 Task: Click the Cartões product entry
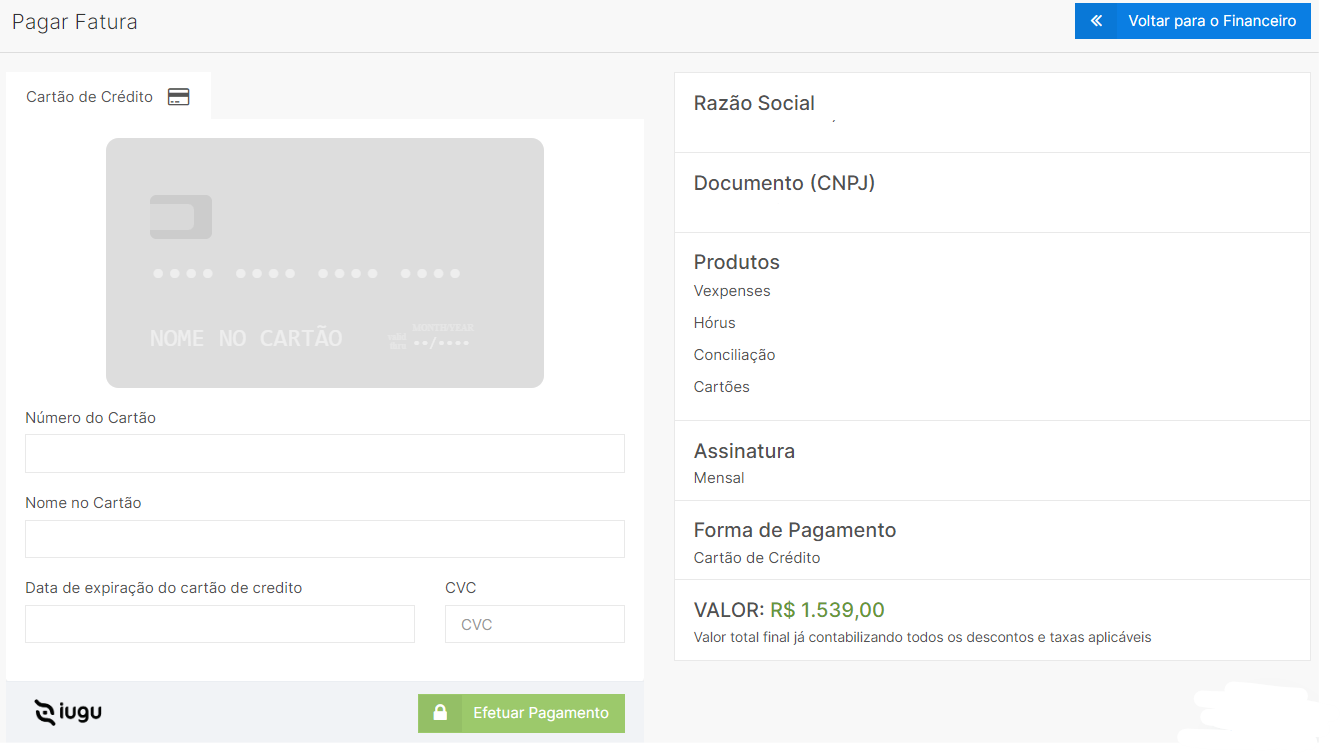pos(722,387)
